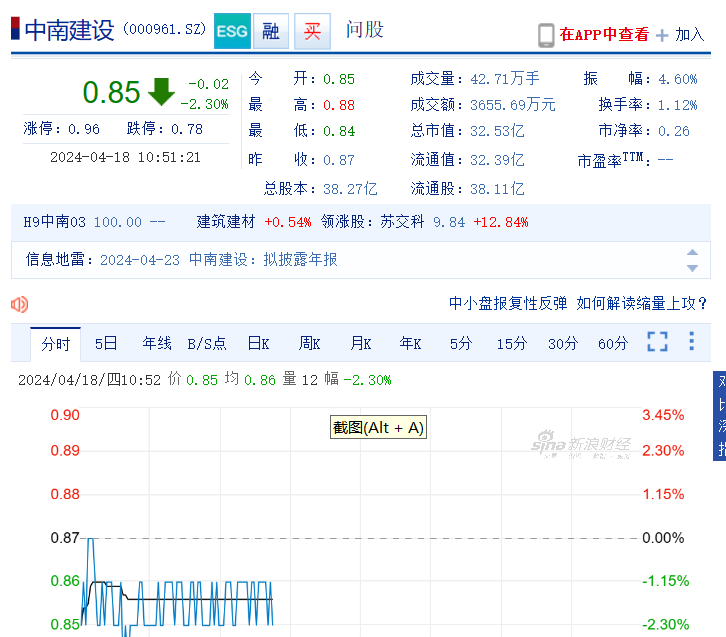Toggle fullscreen chart icon

tap(657, 342)
